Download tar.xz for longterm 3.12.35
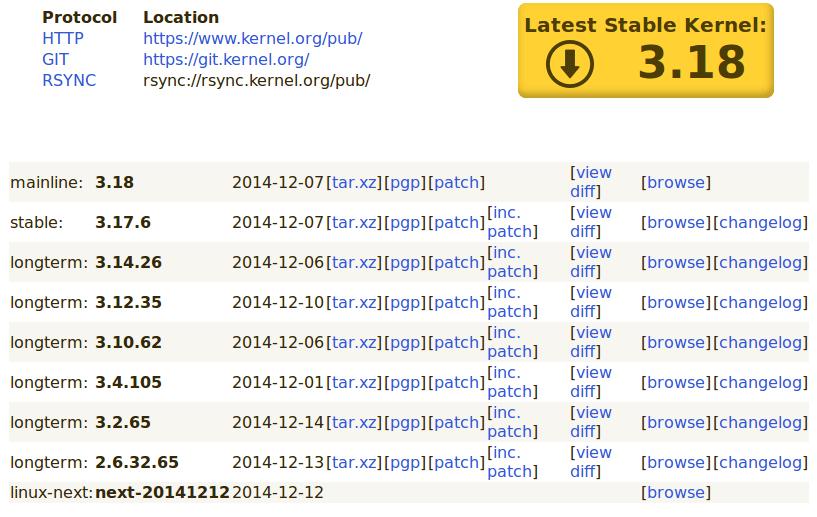The height and width of the screenshot is (517, 817). [x=354, y=303]
